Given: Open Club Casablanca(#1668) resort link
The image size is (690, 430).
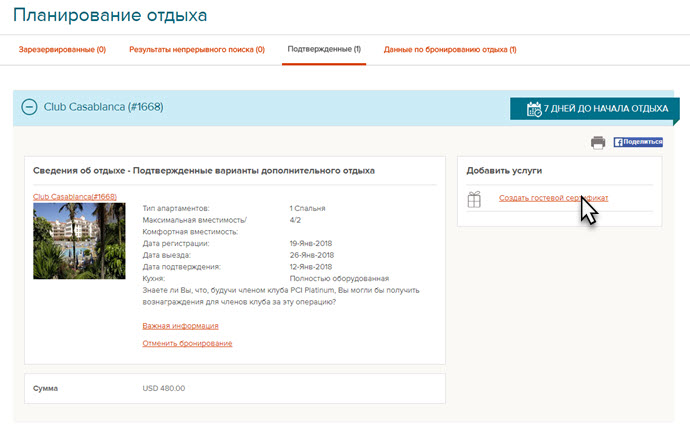Looking at the screenshot, I should click(x=75, y=197).
